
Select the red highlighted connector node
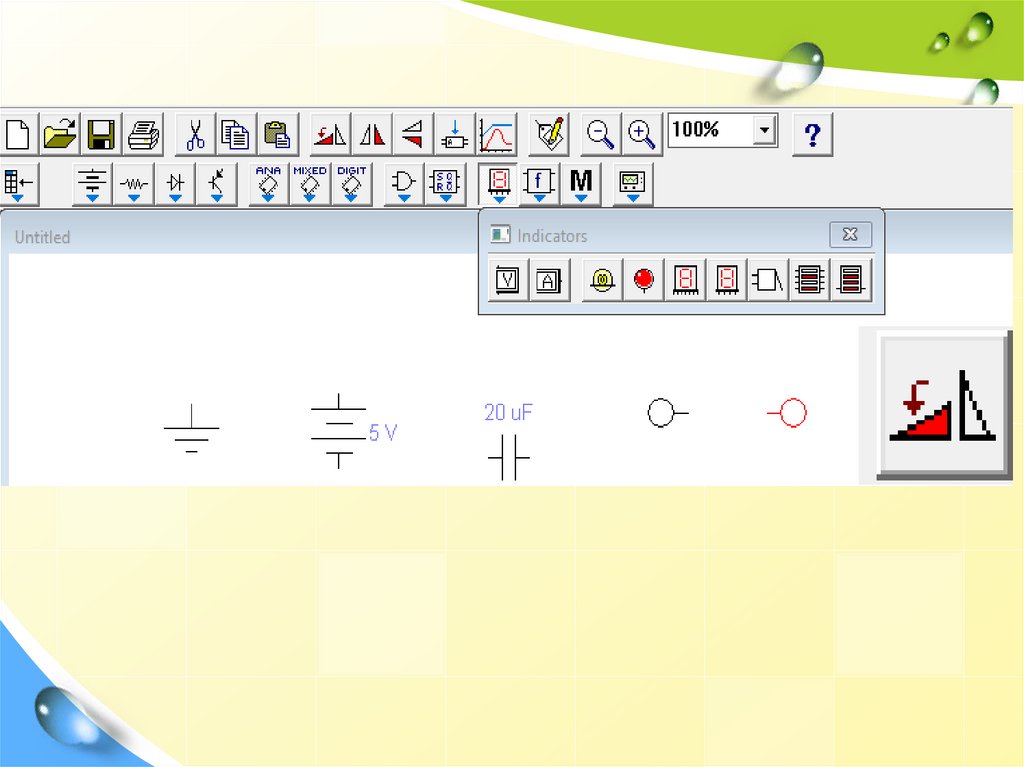[787, 413]
